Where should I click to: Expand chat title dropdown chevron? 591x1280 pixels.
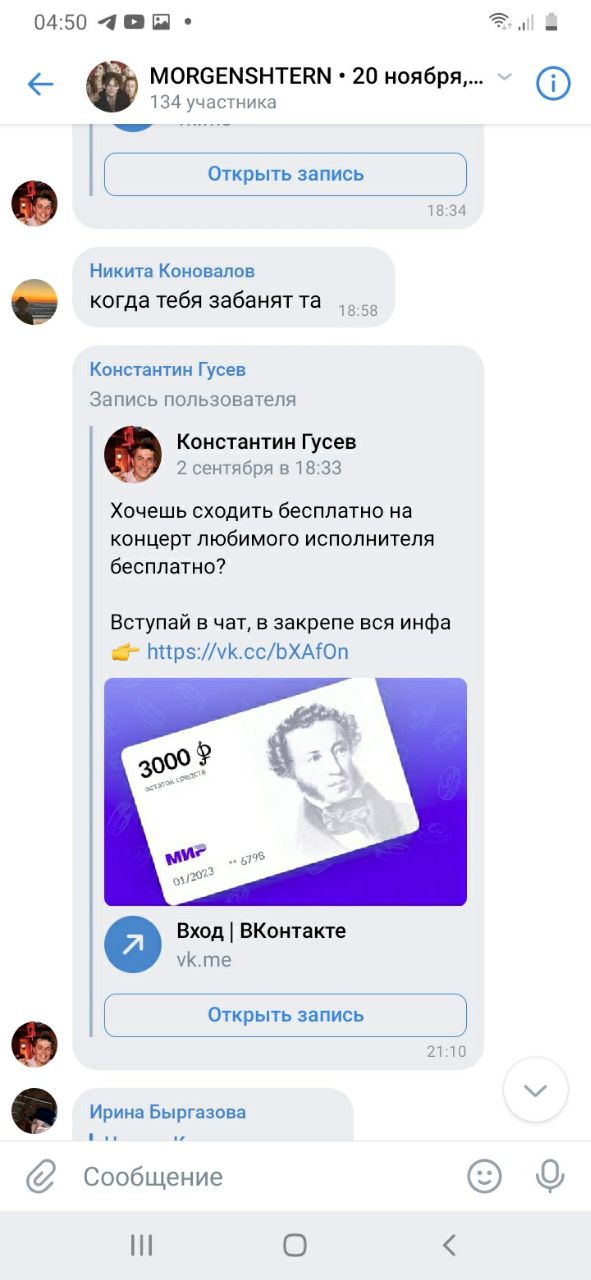coord(505,77)
